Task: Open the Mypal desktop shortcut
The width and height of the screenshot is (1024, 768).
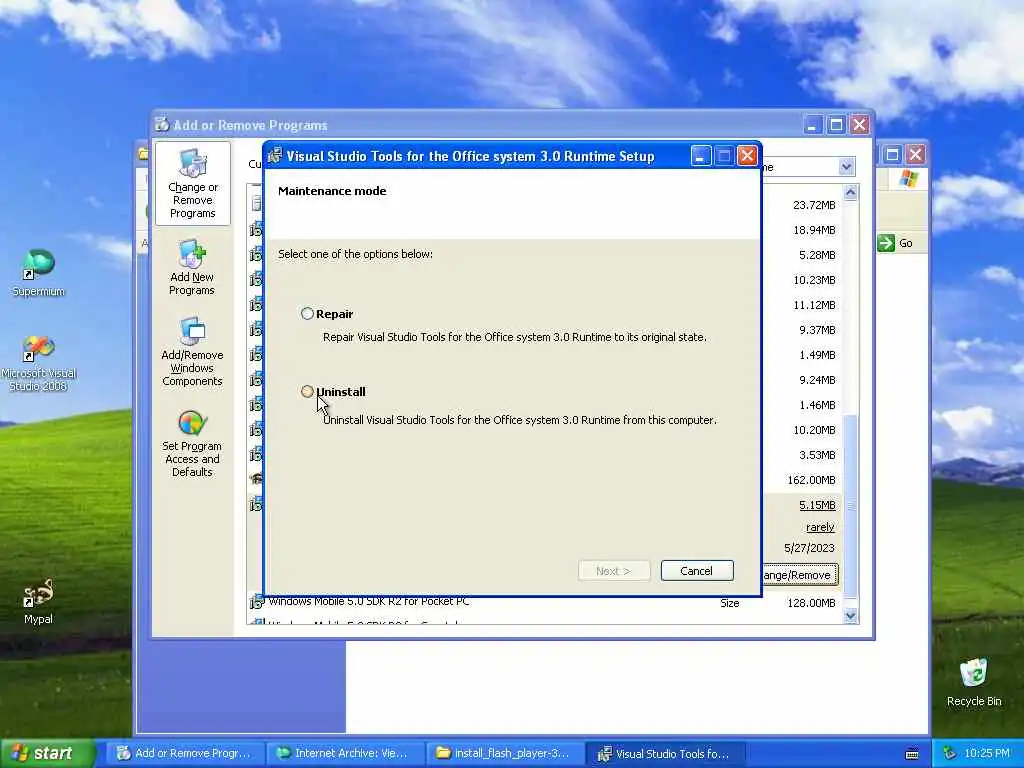Action: [x=38, y=601]
